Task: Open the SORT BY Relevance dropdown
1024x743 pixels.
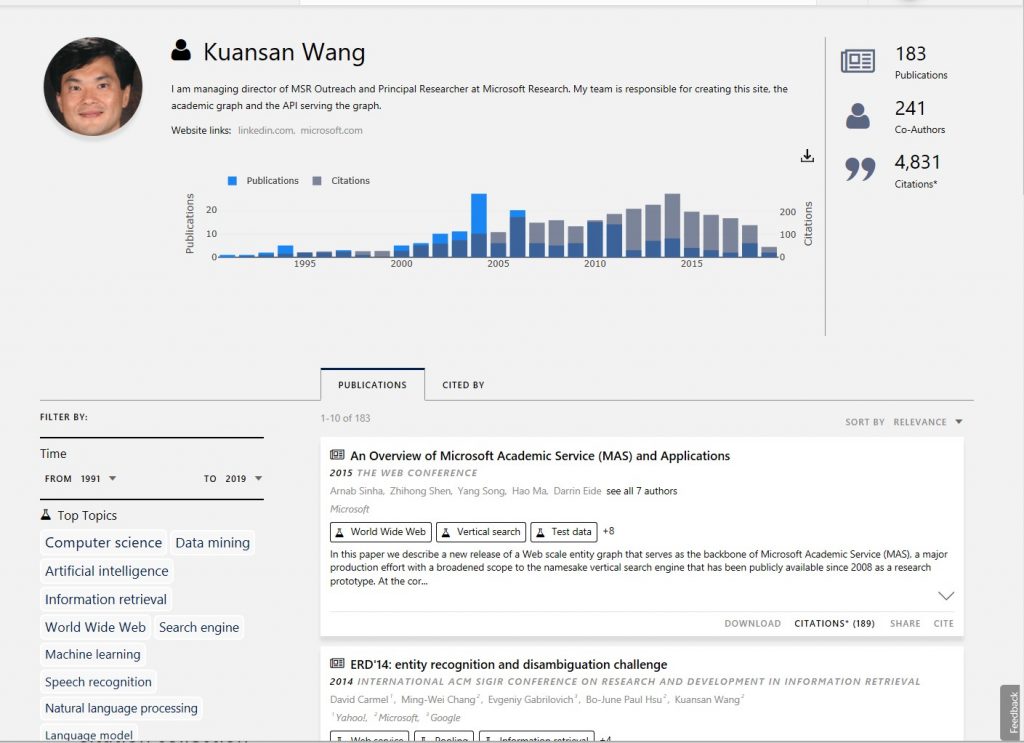Action: [918, 422]
